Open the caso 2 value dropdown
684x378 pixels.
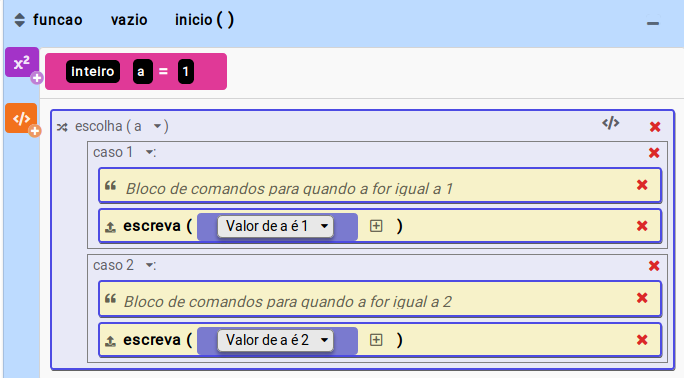pos(149,265)
